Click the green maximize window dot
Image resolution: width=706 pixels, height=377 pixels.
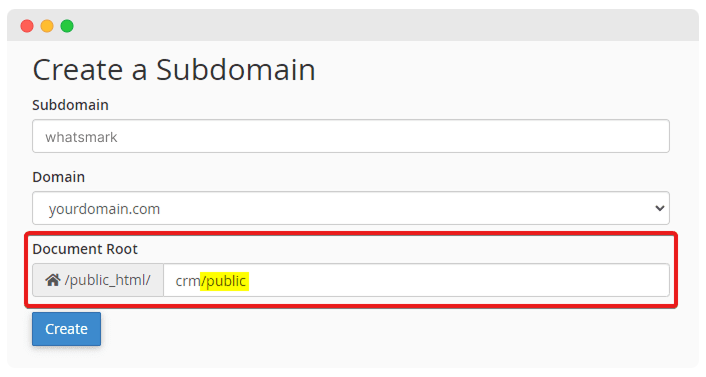[67, 26]
